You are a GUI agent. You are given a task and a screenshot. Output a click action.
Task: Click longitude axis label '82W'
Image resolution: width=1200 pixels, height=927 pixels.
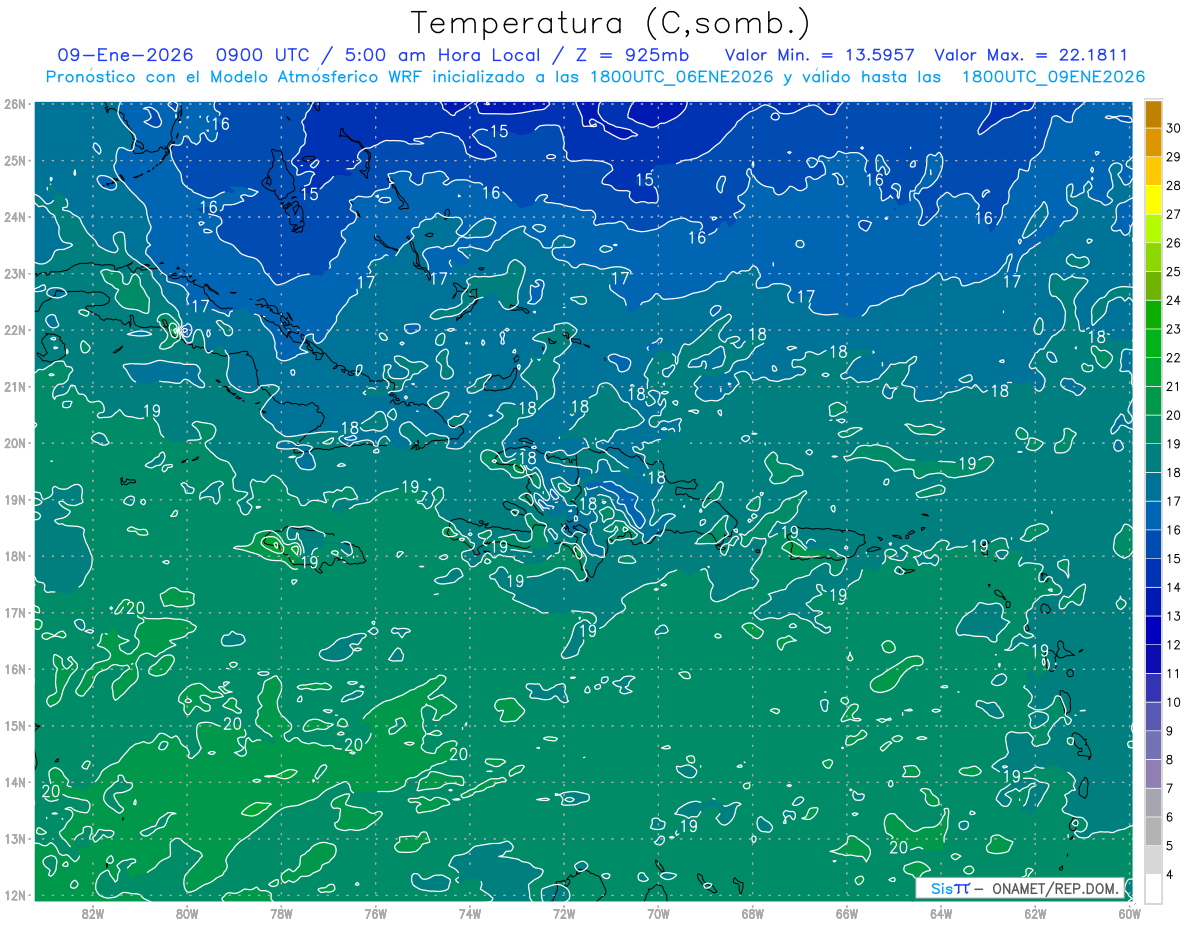click(x=93, y=914)
